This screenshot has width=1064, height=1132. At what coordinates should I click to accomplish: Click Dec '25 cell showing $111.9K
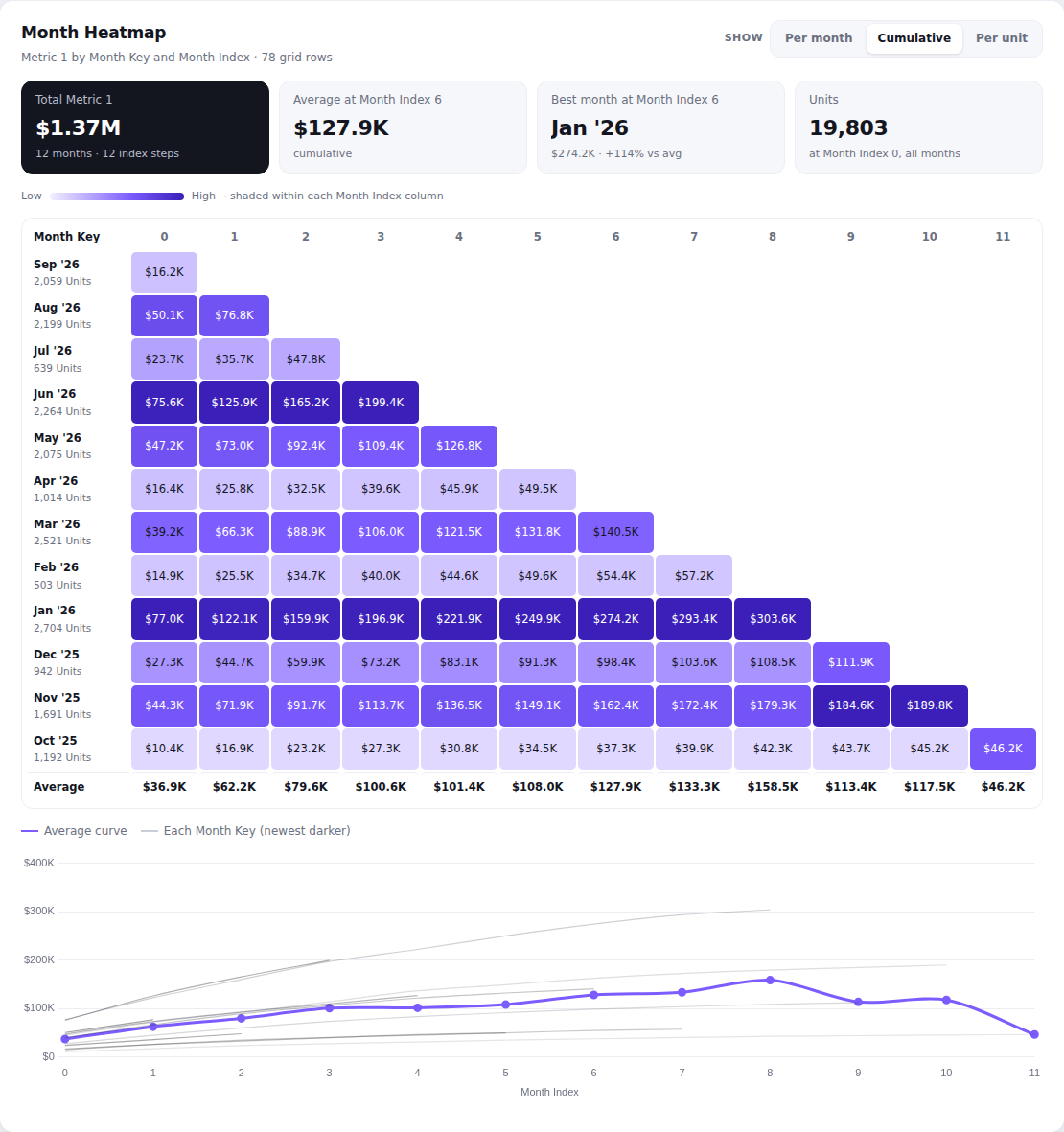(x=851, y=662)
